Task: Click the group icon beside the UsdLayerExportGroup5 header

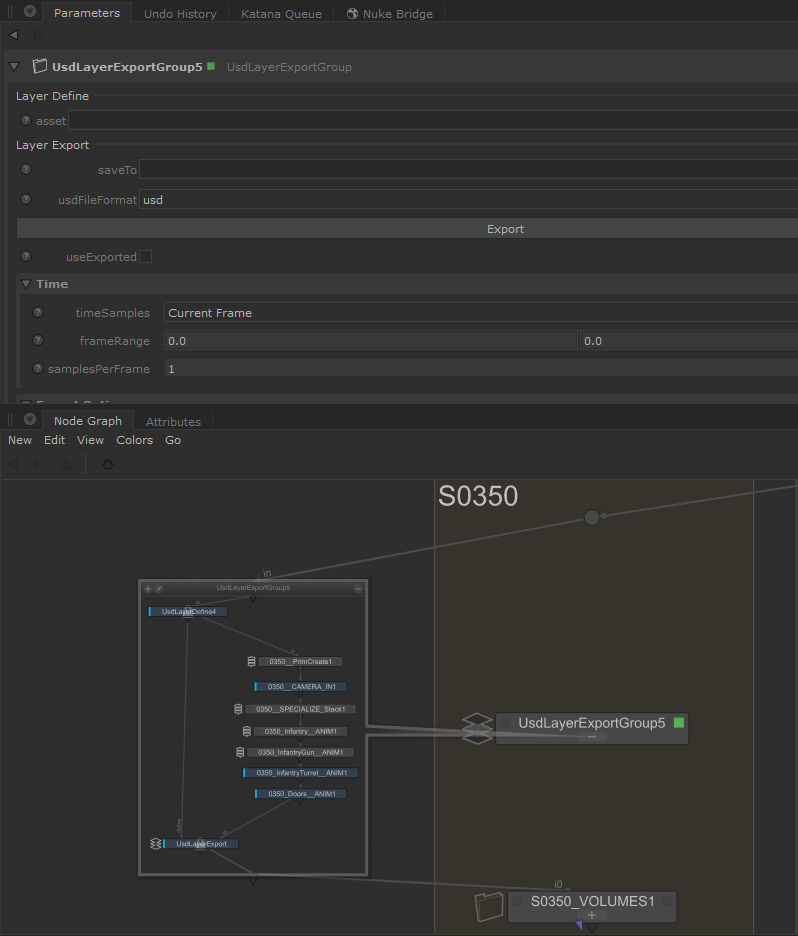Action: pos(40,67)
